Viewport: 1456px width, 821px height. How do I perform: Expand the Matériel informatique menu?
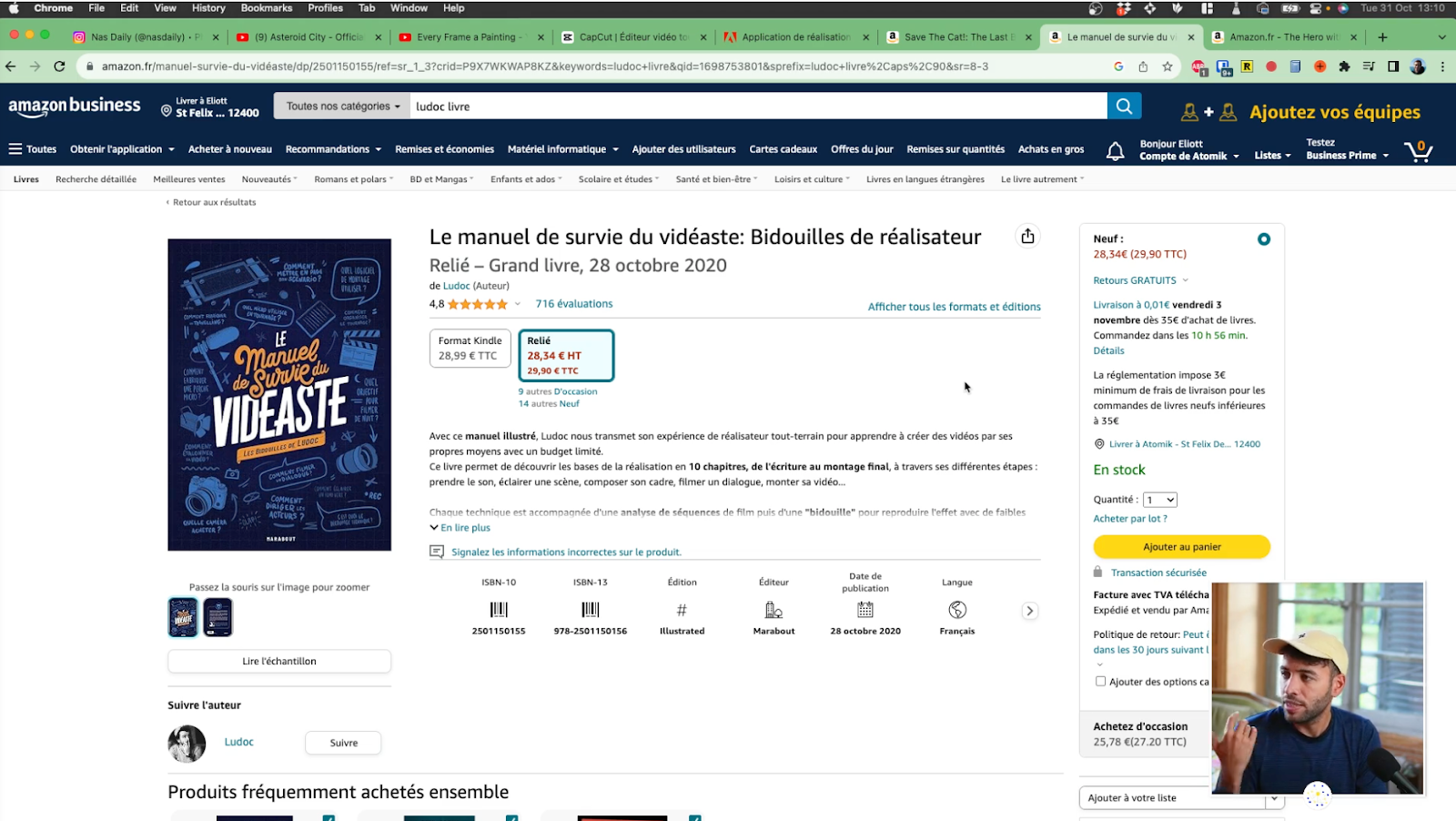562,149
